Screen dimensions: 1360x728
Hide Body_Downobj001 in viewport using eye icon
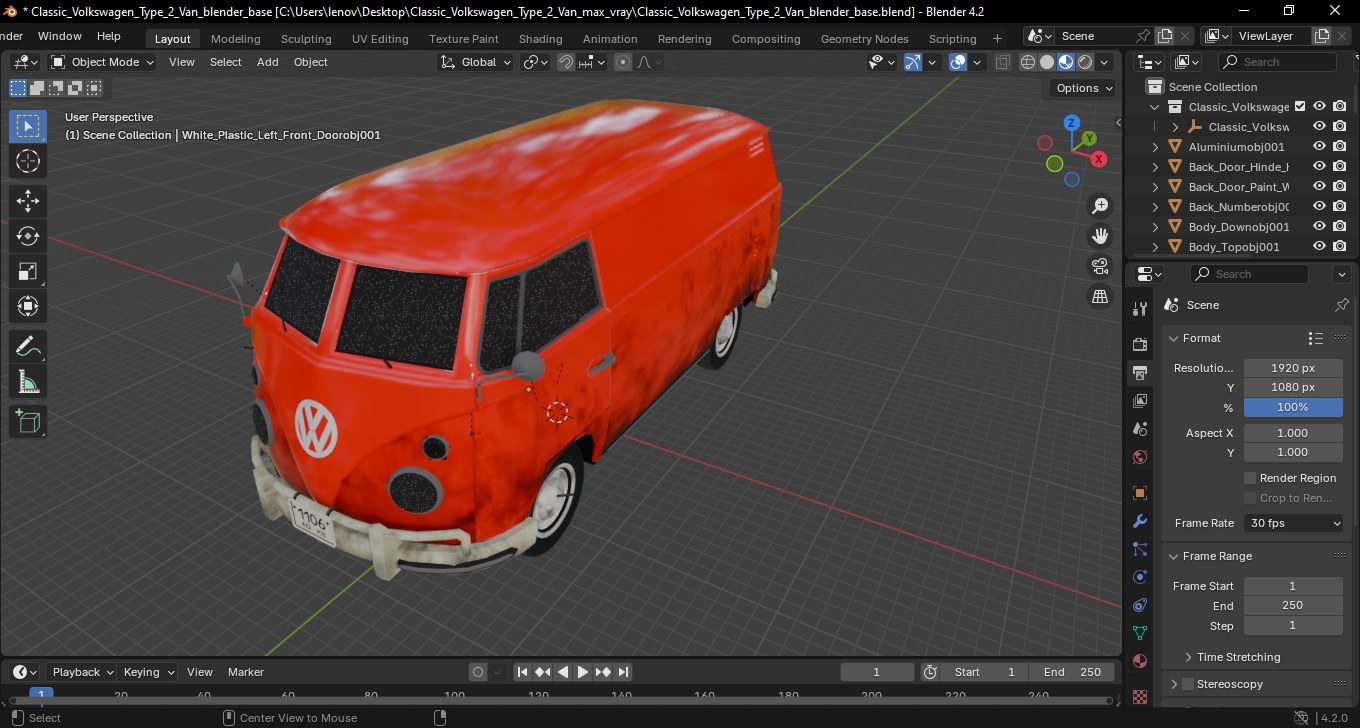[x=1319, y=227]
